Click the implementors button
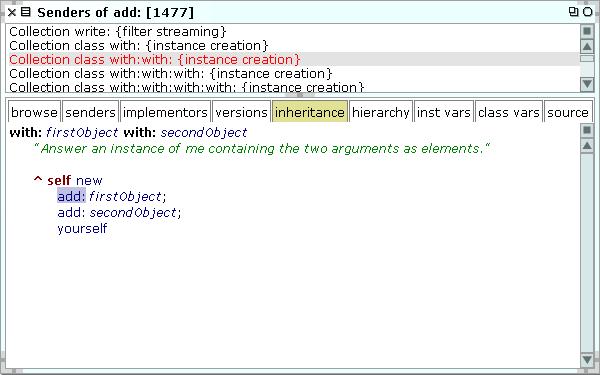 click(165, 112)
